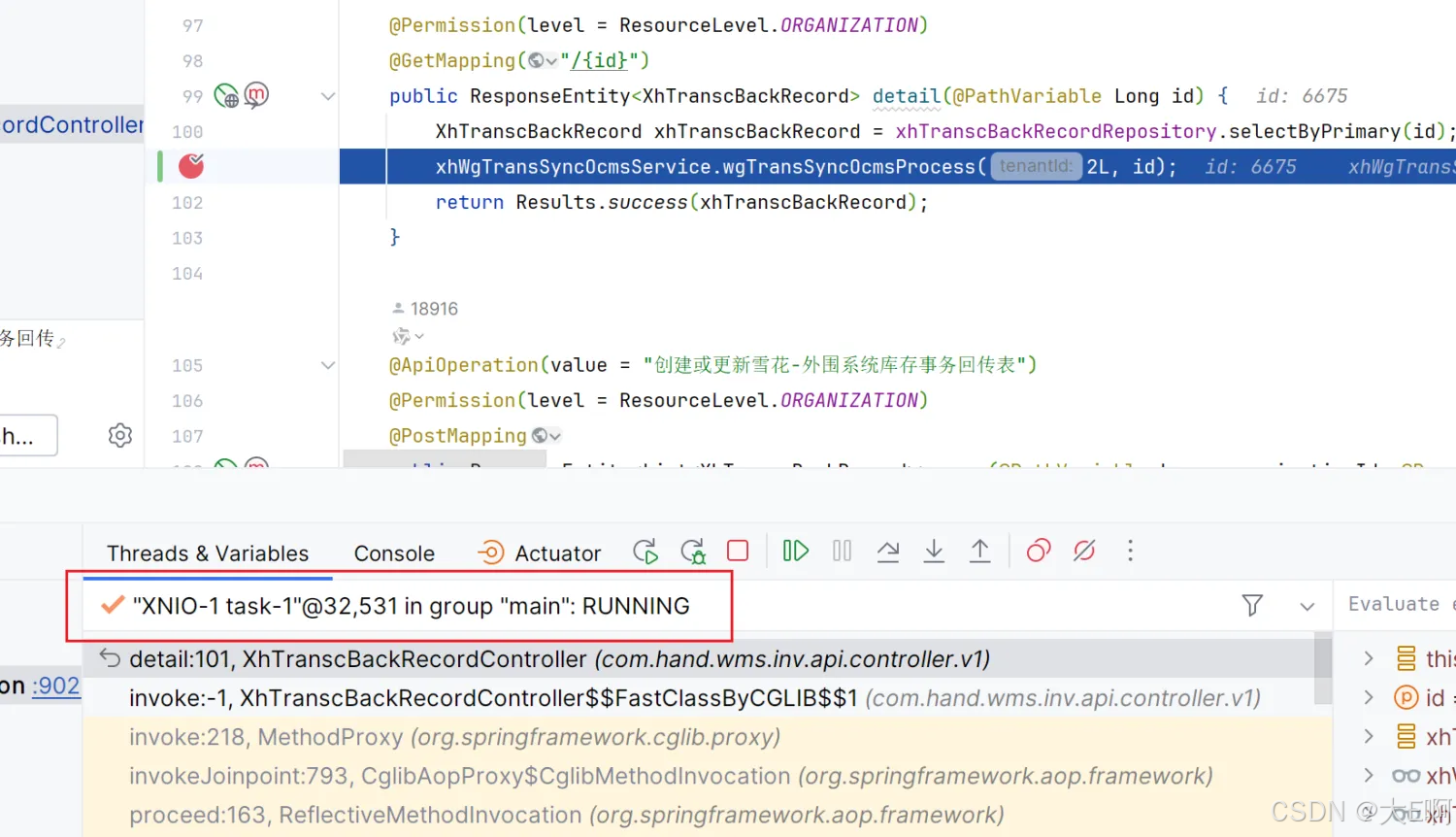1456x837 pixels.
Task: Toggle Mute Breakpoints
Action: [x=1084, y=551]
